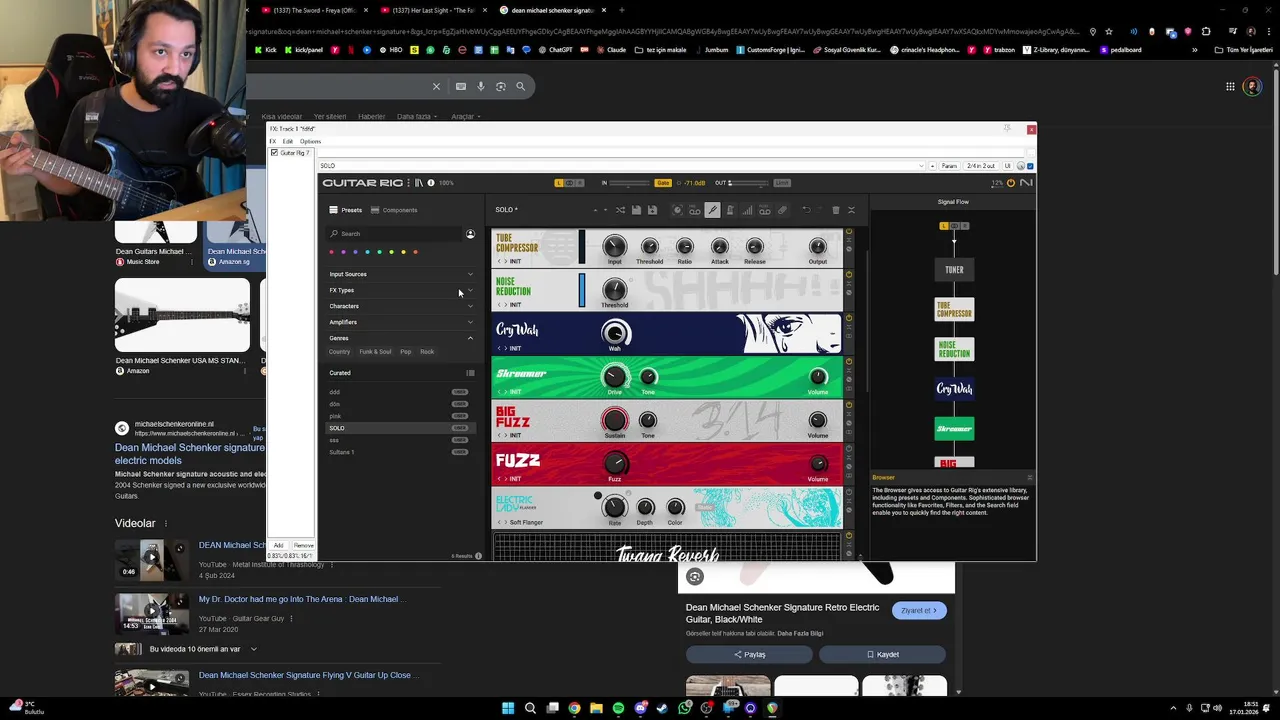Click the NI logo in header

point(1026,183)
